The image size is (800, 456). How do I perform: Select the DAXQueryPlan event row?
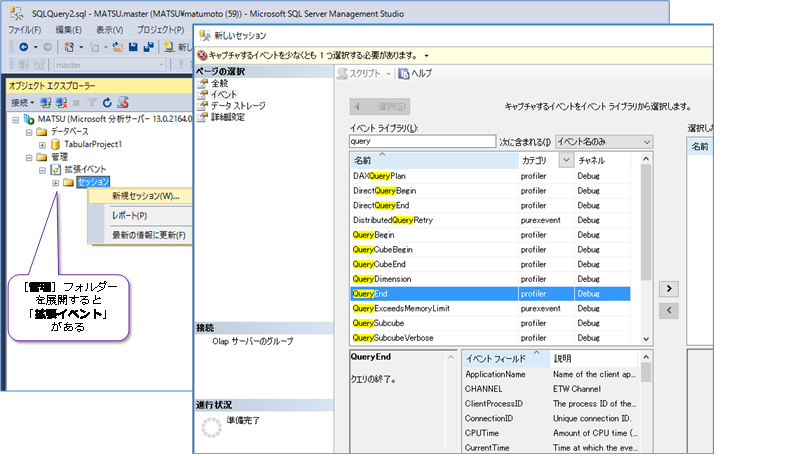[x=490, y=176]
